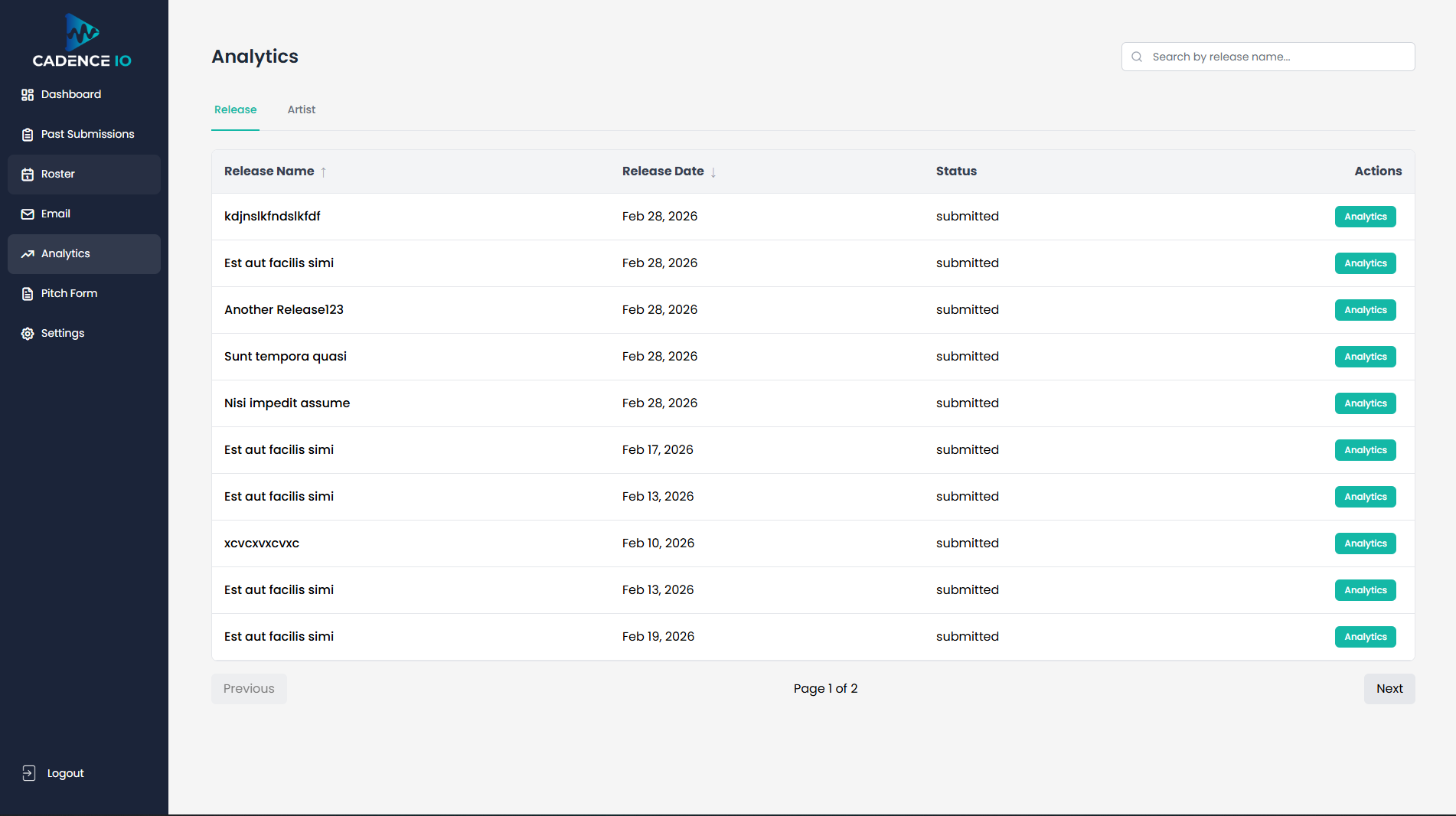Open Analytics for Sunt tempora quasi
The width and height of the screenshot is (1456, 816).
coord(1366,357)
